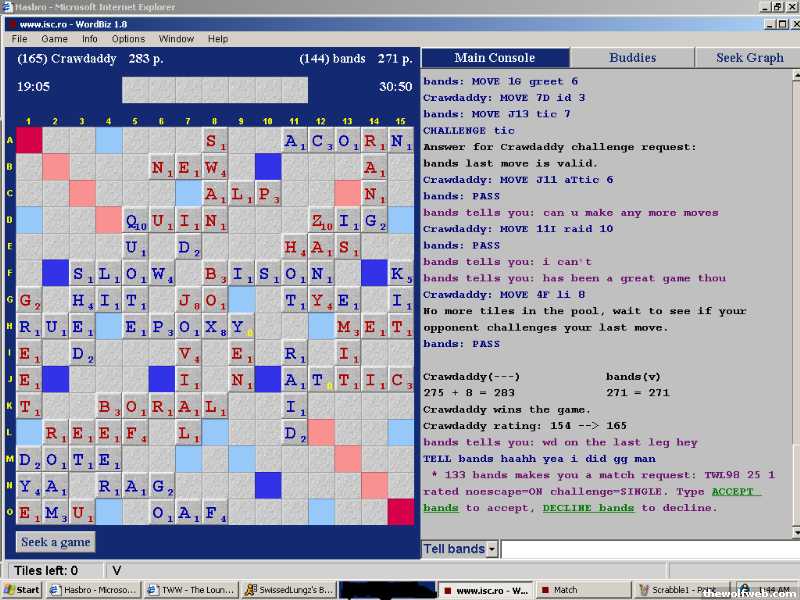This screenshot has height=600, width=800.
Task: Open the Options menu
Action: (x=128, y=39)
